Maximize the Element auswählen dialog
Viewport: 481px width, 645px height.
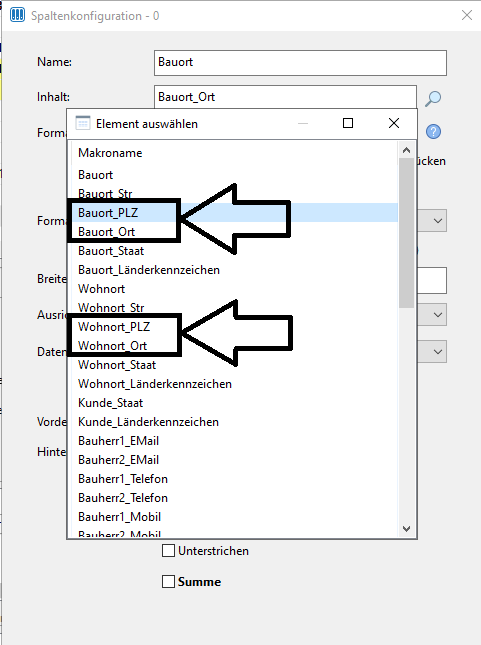coord(348,123)
